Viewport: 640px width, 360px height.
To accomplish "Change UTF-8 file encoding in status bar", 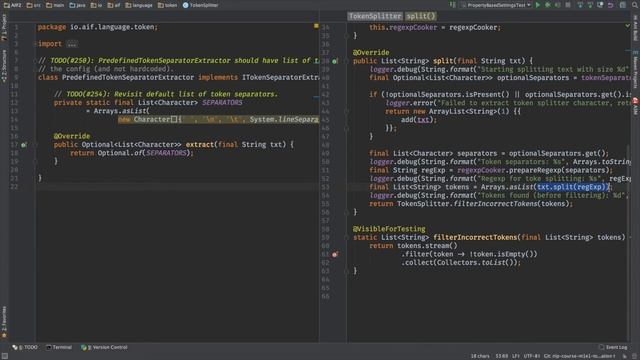I will click(532, 356).
